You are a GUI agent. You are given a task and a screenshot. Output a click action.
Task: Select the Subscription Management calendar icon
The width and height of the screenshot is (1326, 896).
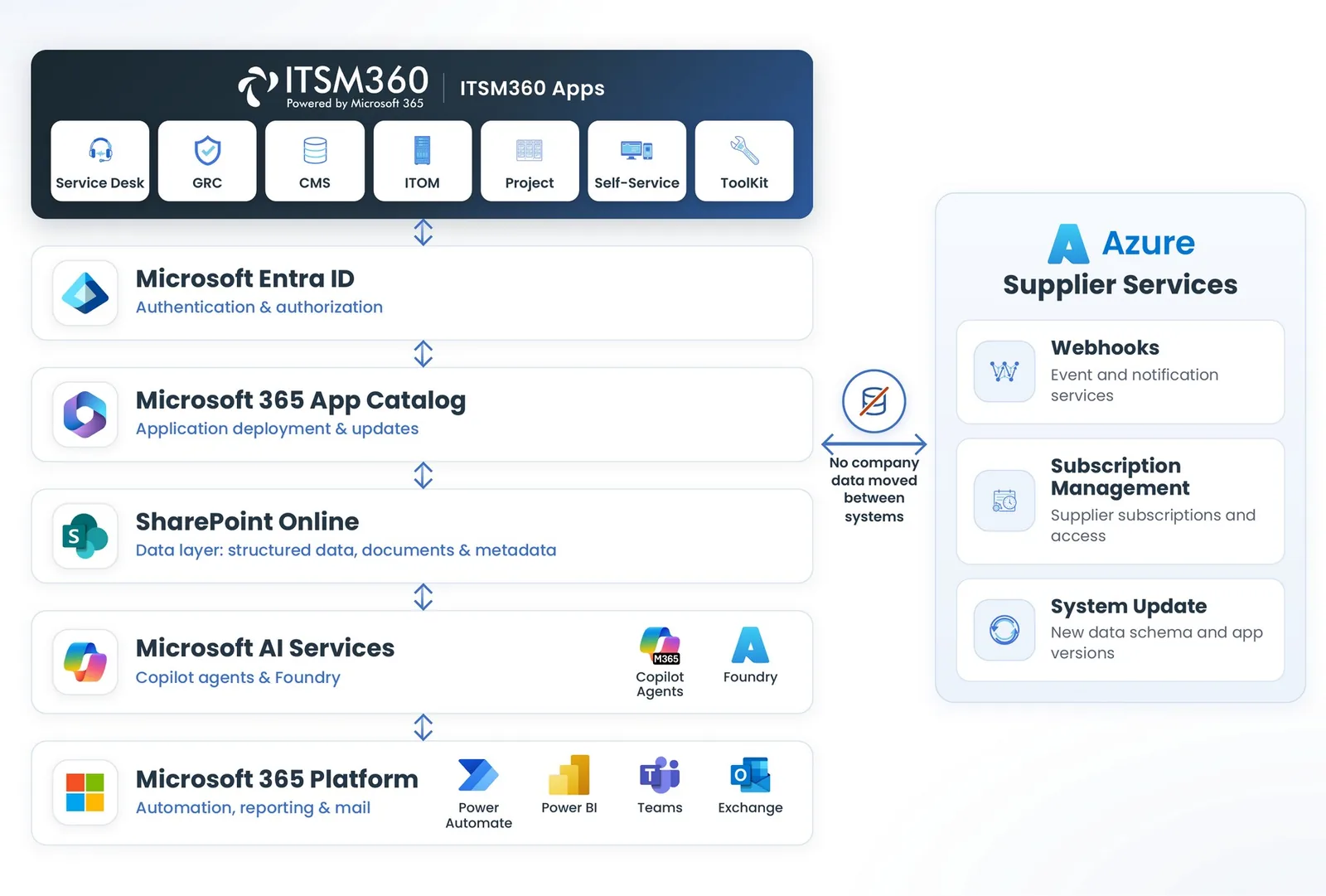[x=1004, y=501]
